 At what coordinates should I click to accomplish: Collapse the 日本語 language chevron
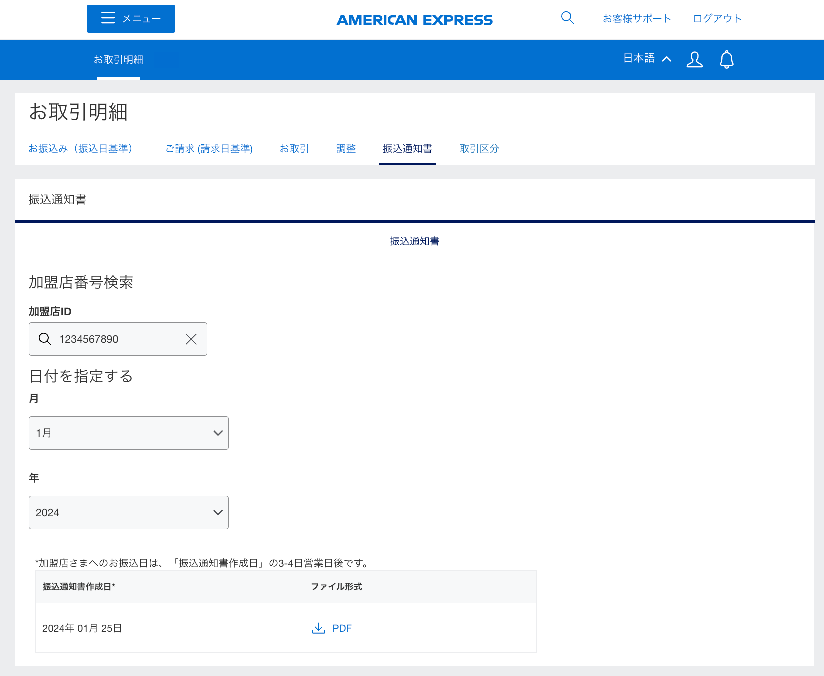tap(667, 58)
